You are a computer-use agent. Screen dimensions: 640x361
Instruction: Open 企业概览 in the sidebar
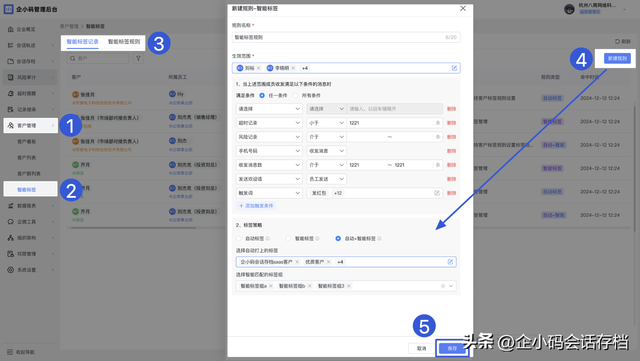(26, 29)
